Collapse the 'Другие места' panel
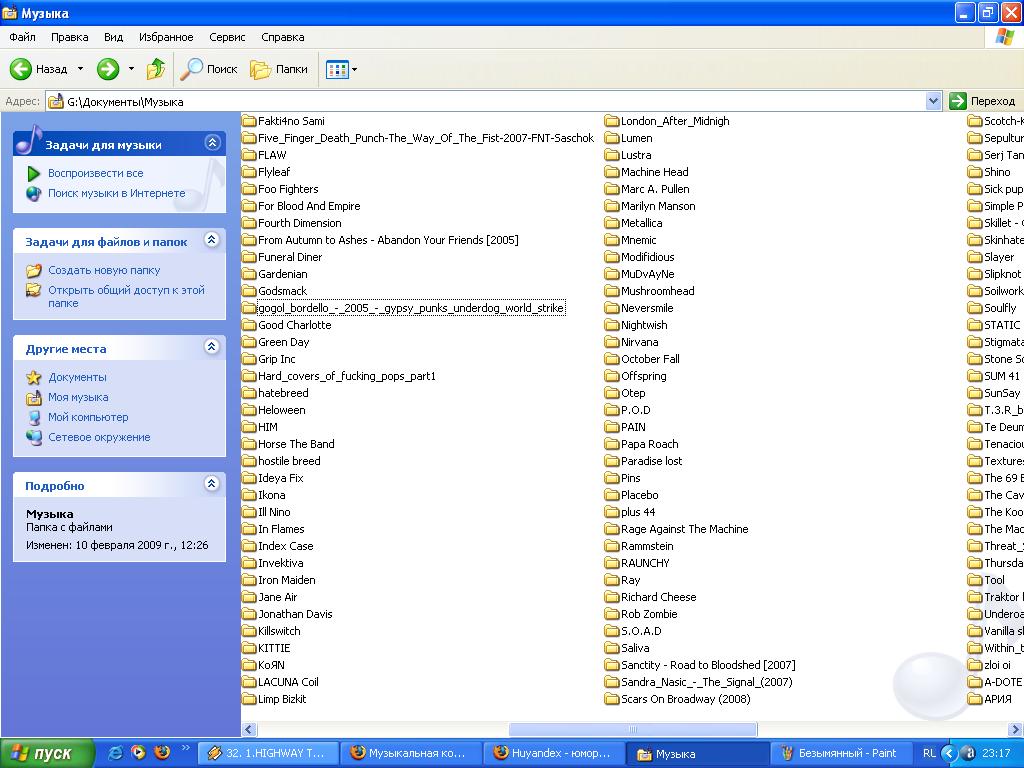This screenshot has height=768, width=1024. pos(211,347)
